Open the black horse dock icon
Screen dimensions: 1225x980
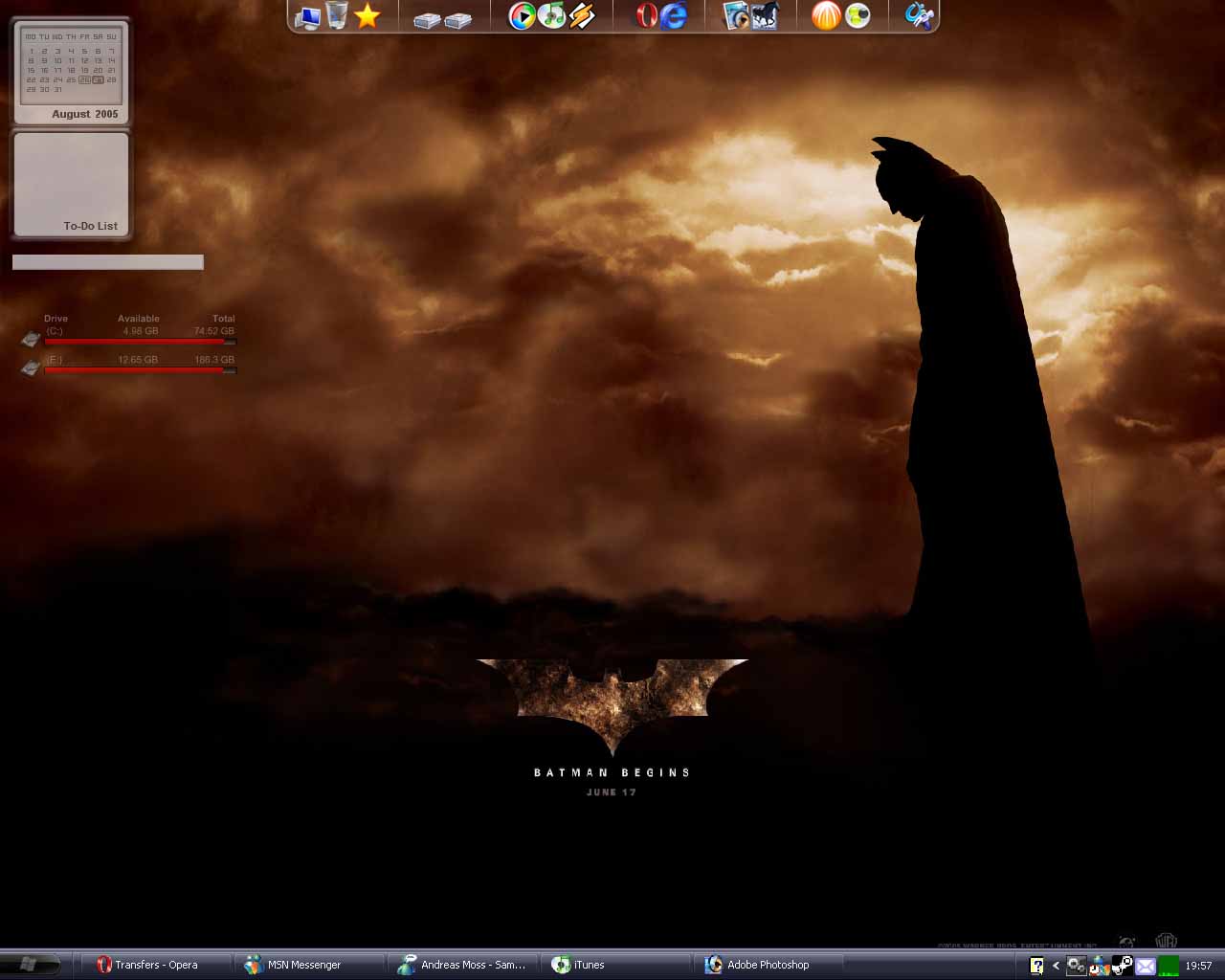pos(766,15)
